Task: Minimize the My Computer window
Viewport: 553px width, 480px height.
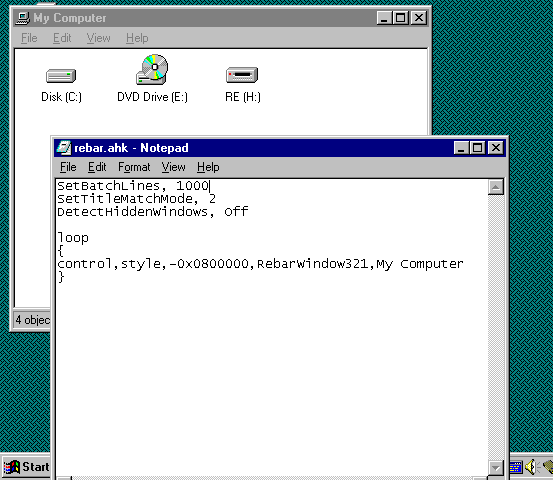Action: [x=384, y=18]
